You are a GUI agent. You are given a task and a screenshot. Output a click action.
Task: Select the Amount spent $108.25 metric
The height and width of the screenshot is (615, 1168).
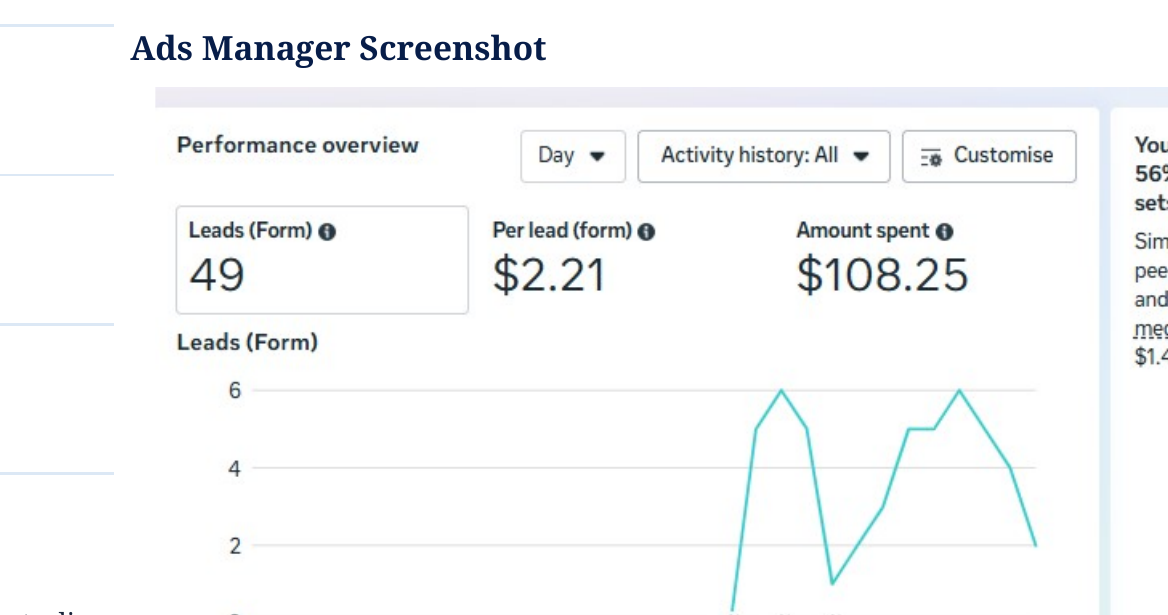point(882,258)
